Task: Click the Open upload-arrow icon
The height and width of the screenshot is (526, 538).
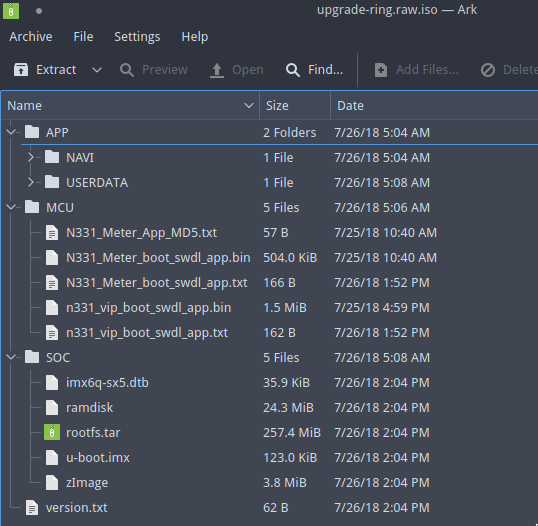Action: point(217,70)
